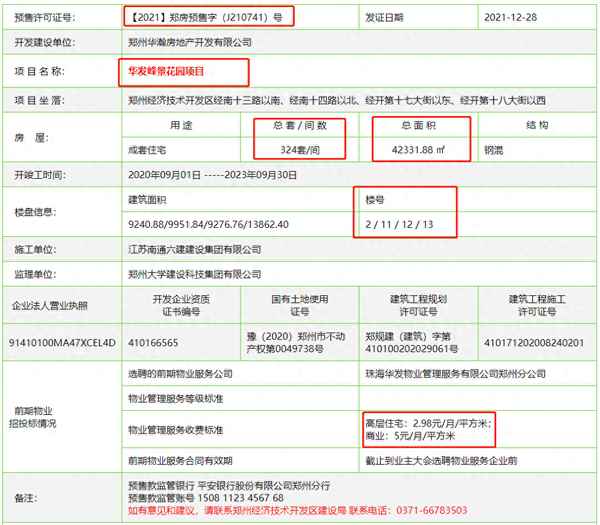Viewport: 600px width, 525px height.
Task: Click the 结构 column header
Action: point(537,125)
